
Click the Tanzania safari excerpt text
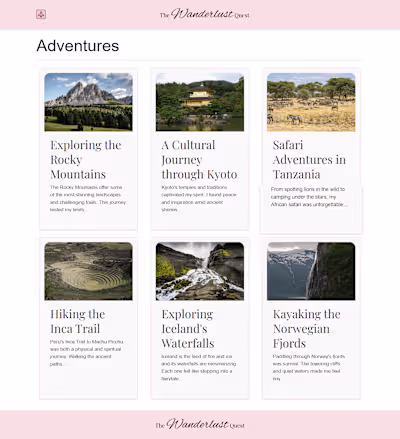click(x=309, y=197)
